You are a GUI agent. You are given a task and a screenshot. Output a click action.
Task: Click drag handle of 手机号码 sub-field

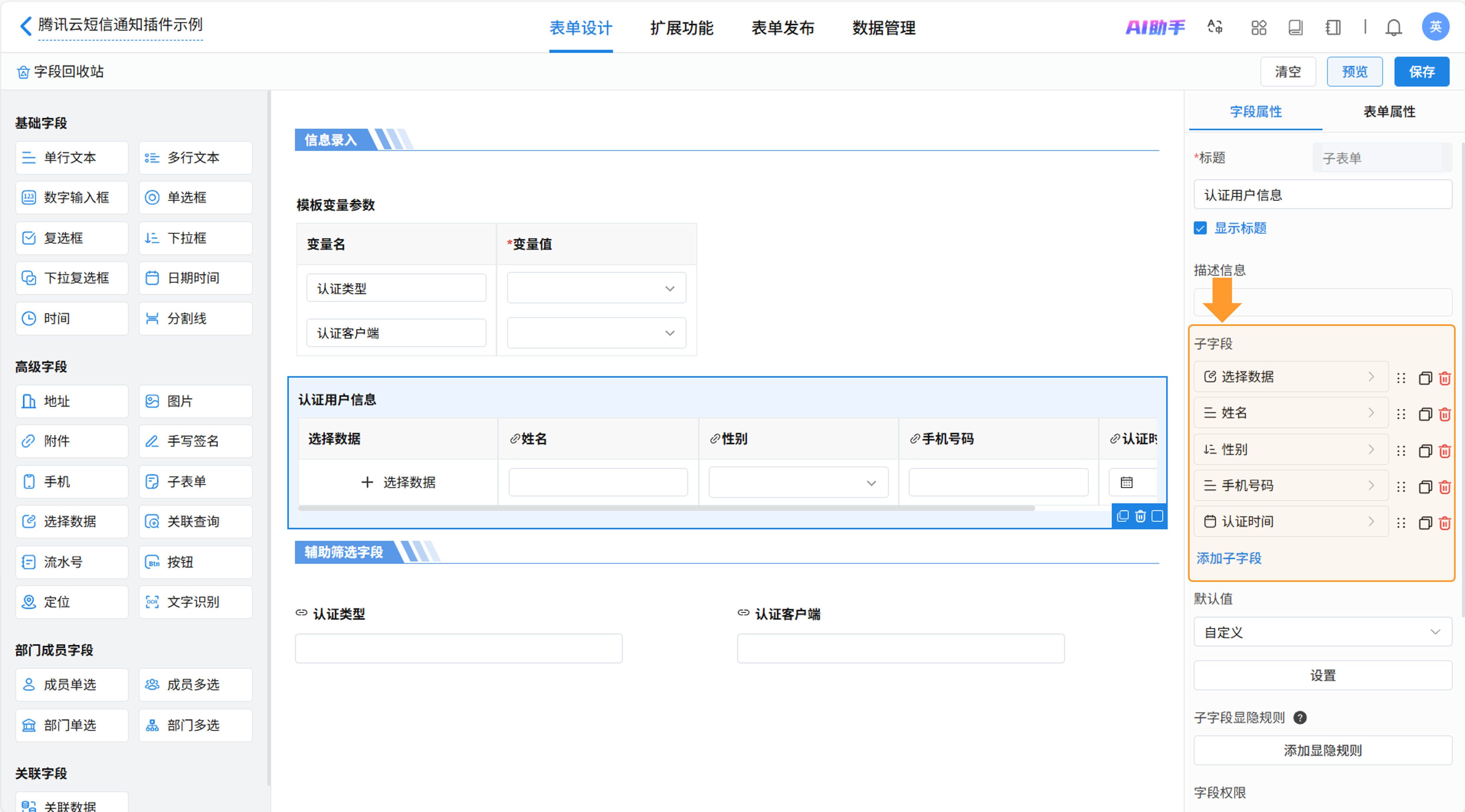click(x=1401, y=487)
